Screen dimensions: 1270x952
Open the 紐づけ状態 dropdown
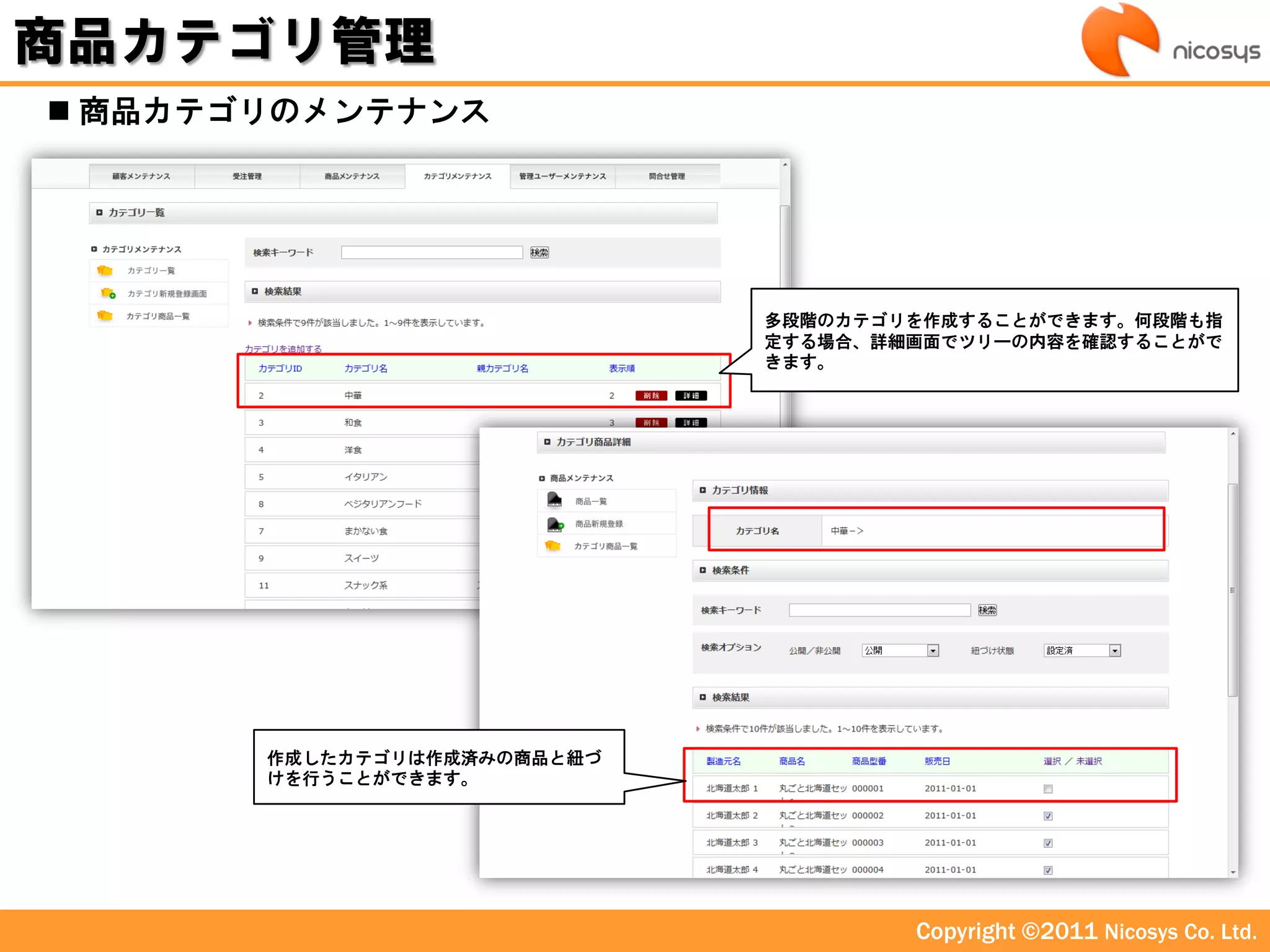point(1082,650)
